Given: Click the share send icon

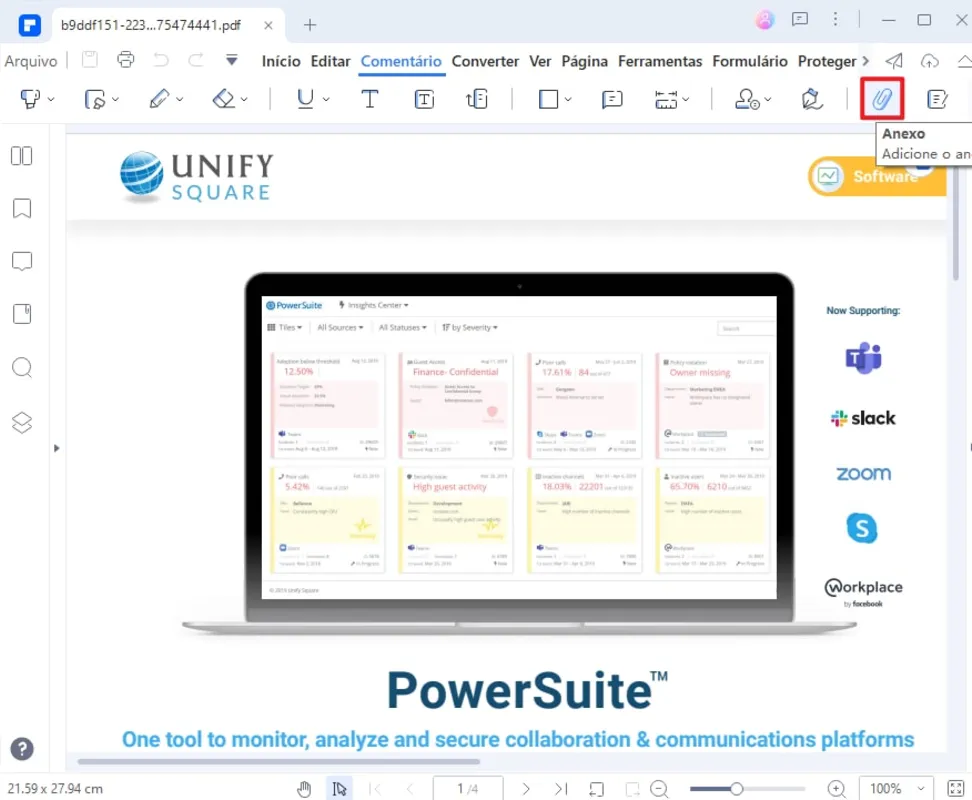Looking at the screenshot, I should [894, 60].
